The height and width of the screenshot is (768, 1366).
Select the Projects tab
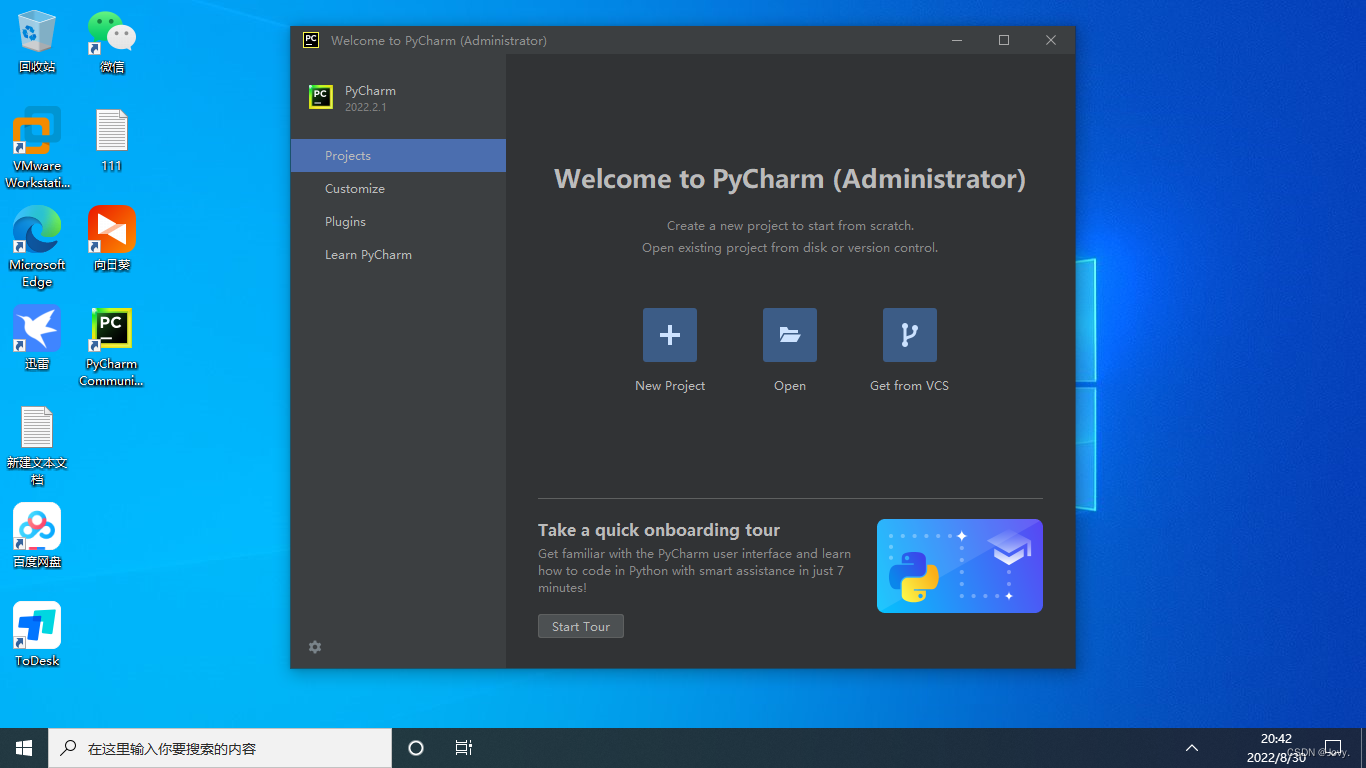(398, 156)
